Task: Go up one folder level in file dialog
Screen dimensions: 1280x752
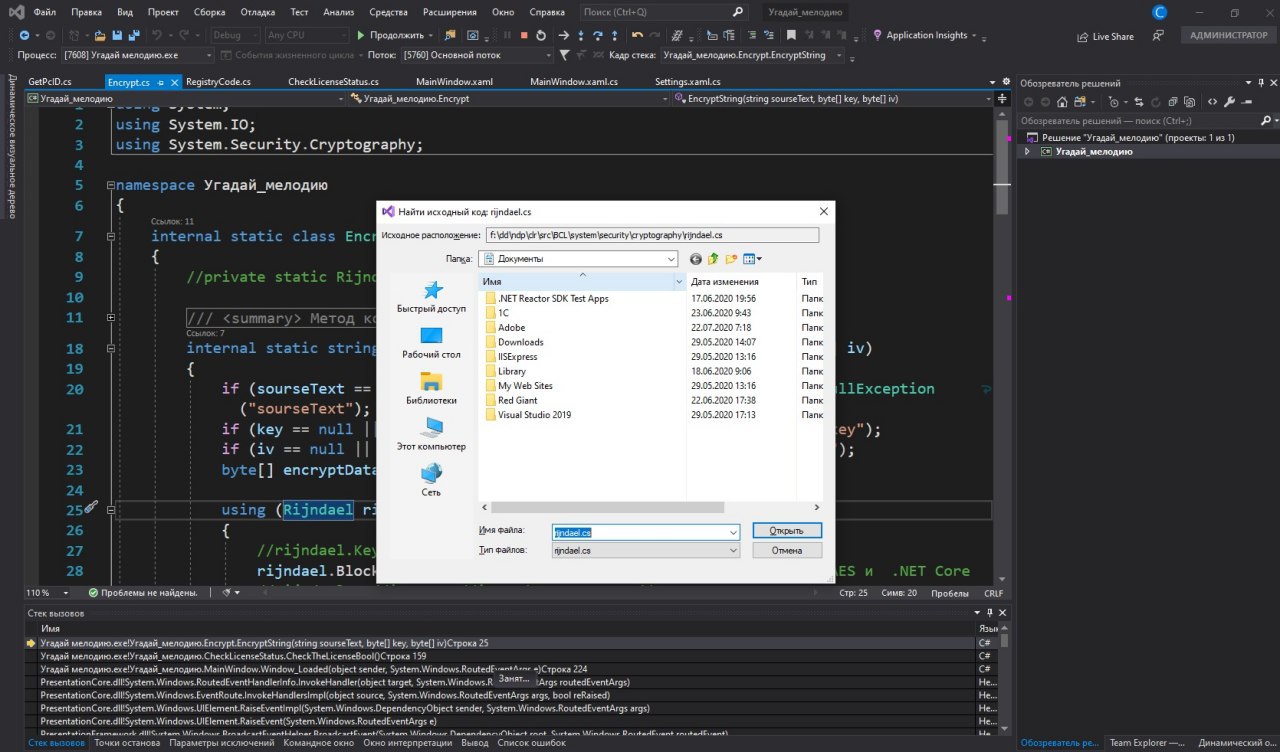Action: click(713, 259)
